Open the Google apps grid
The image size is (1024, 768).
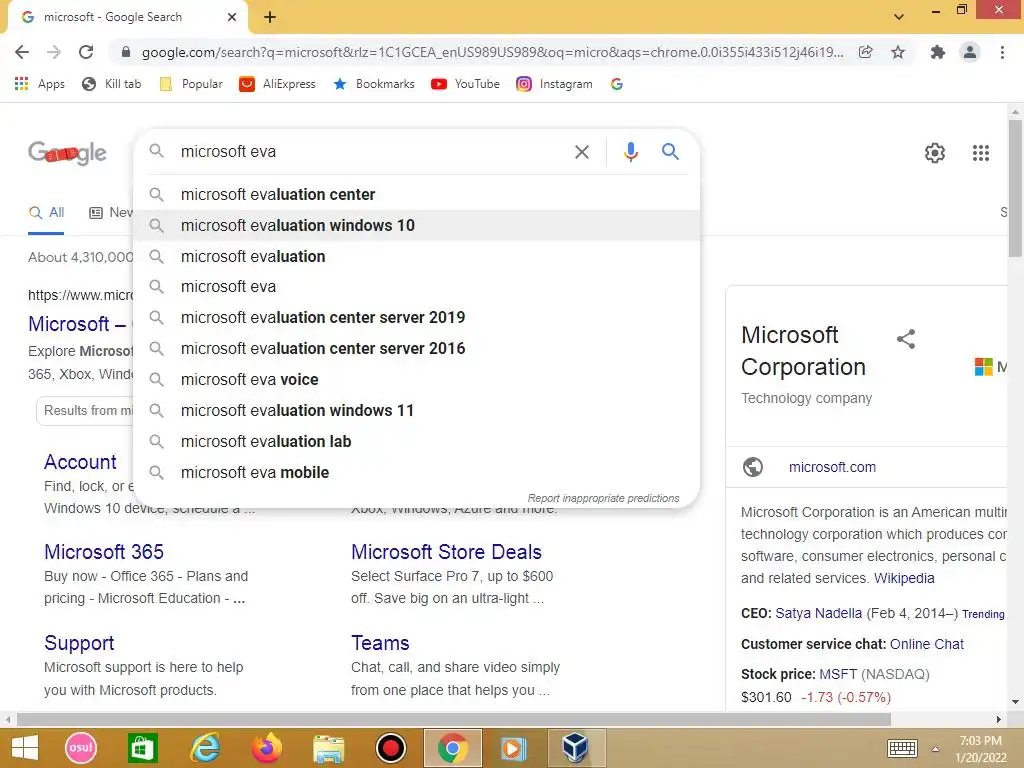(x=980, y=153)
